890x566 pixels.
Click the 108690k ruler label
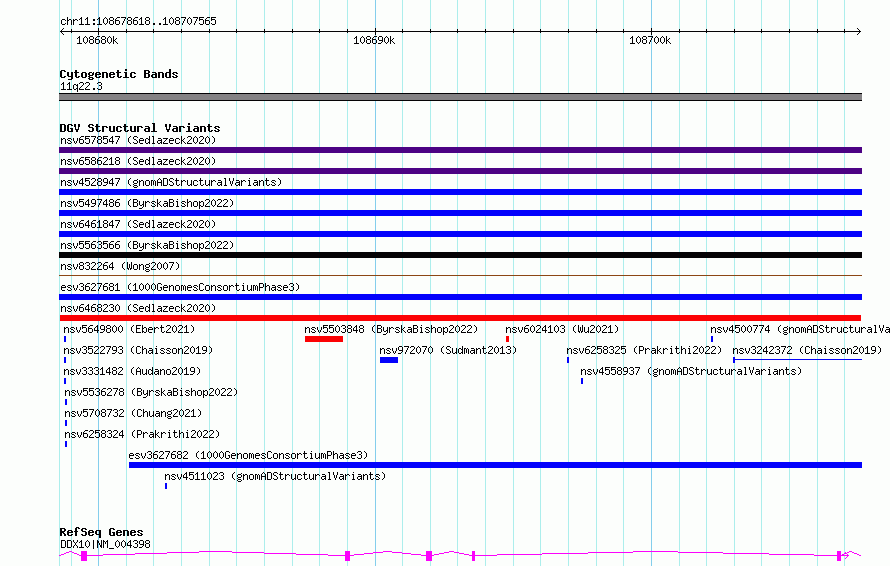pos(374,40)
